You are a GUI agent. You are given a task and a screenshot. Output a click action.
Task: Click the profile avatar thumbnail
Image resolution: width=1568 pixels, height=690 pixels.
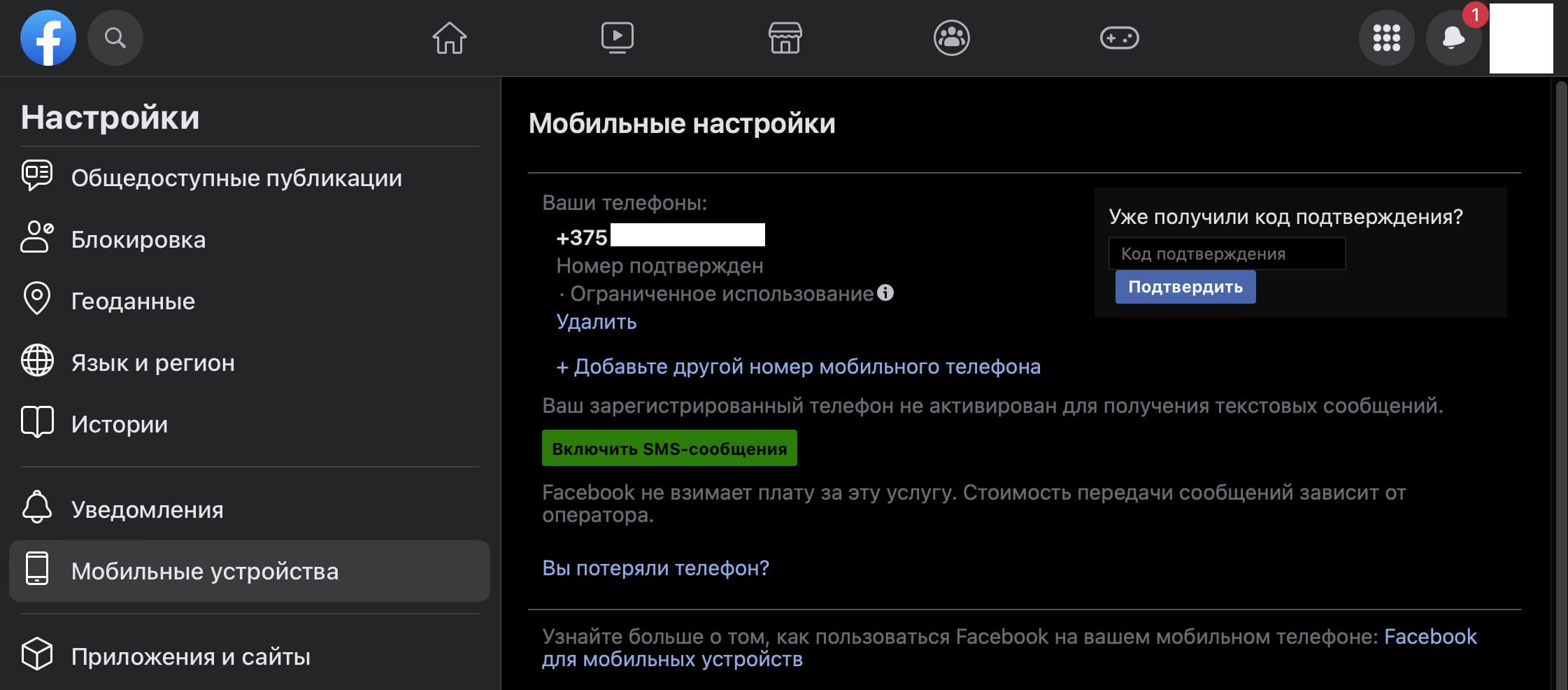pyautogui.click(x=1521, y=38)
